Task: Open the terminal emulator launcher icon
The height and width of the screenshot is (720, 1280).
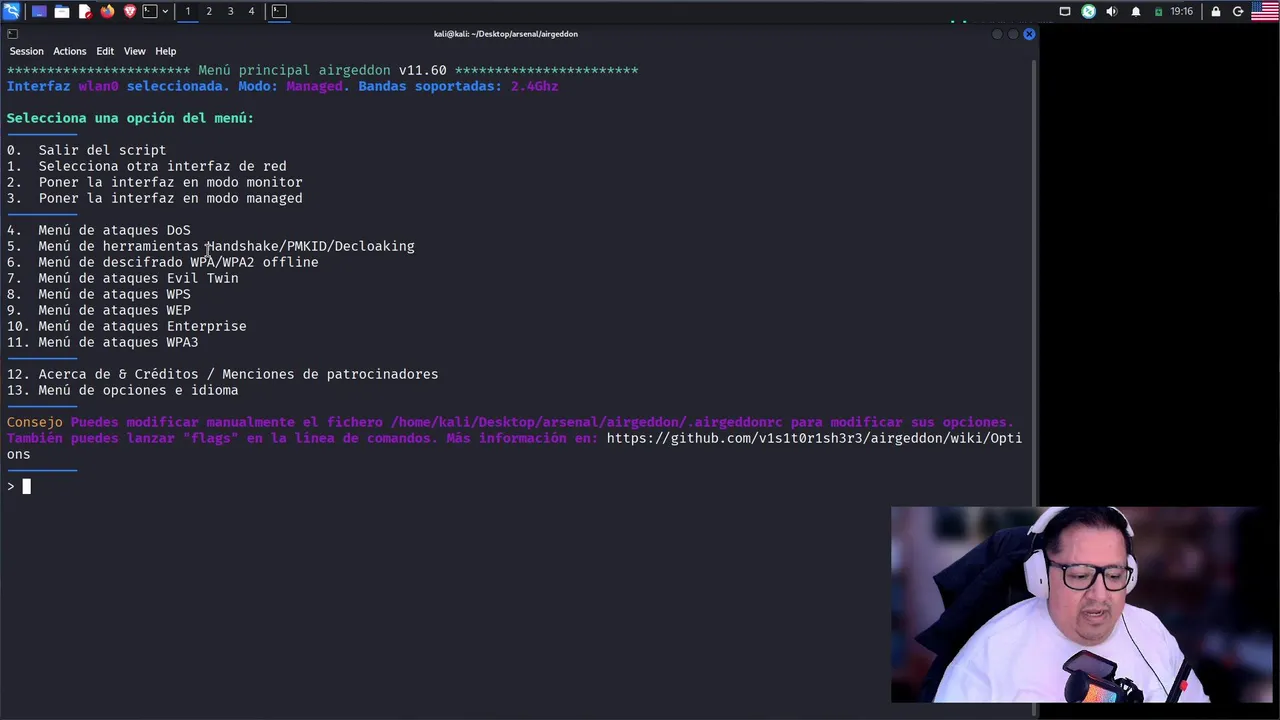Action: (150, 11)
